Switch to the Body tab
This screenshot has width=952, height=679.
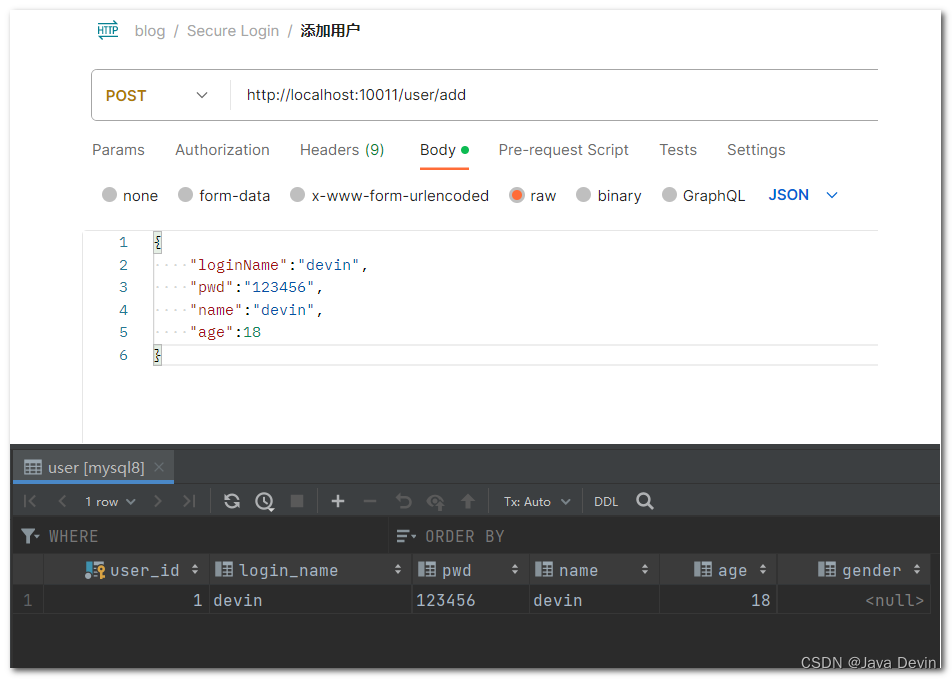[x=444, y=149]
